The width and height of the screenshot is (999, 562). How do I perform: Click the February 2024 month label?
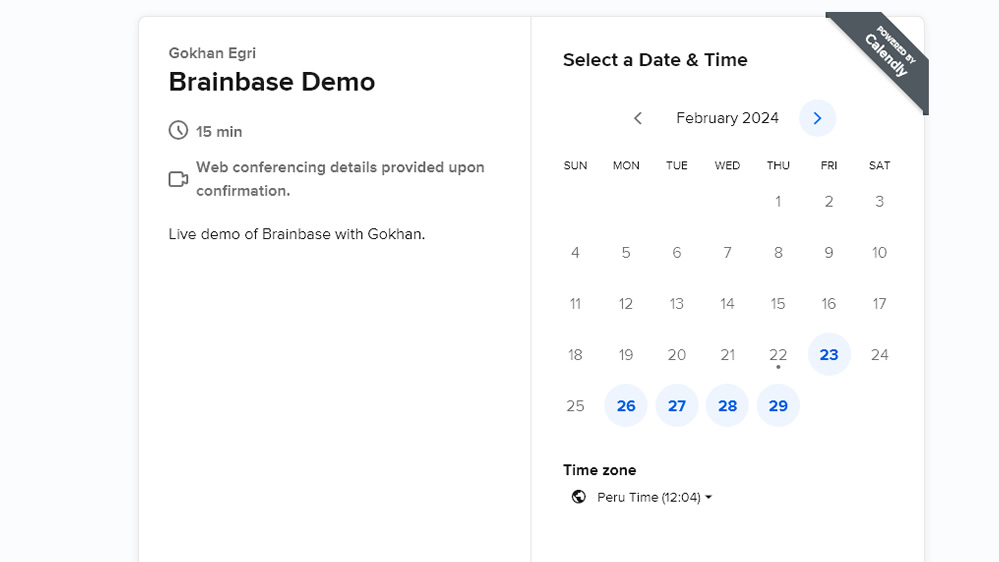pos(727,118)
